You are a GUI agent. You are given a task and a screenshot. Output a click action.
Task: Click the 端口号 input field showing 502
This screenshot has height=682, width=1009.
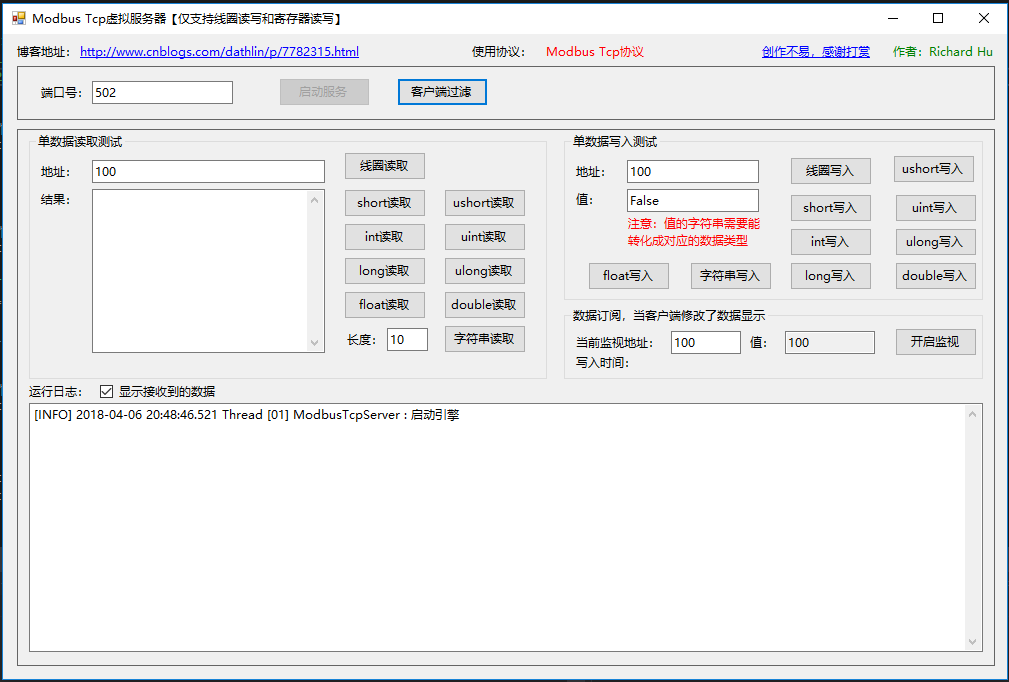coord(162,92)
